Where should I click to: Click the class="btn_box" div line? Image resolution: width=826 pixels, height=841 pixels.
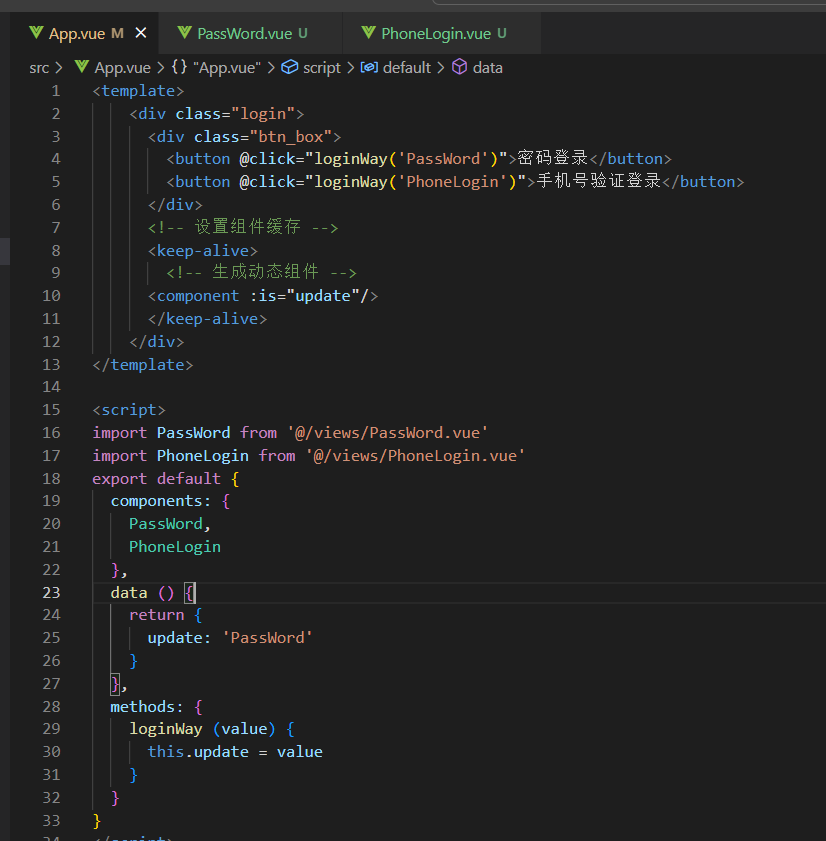click(245, 137)
